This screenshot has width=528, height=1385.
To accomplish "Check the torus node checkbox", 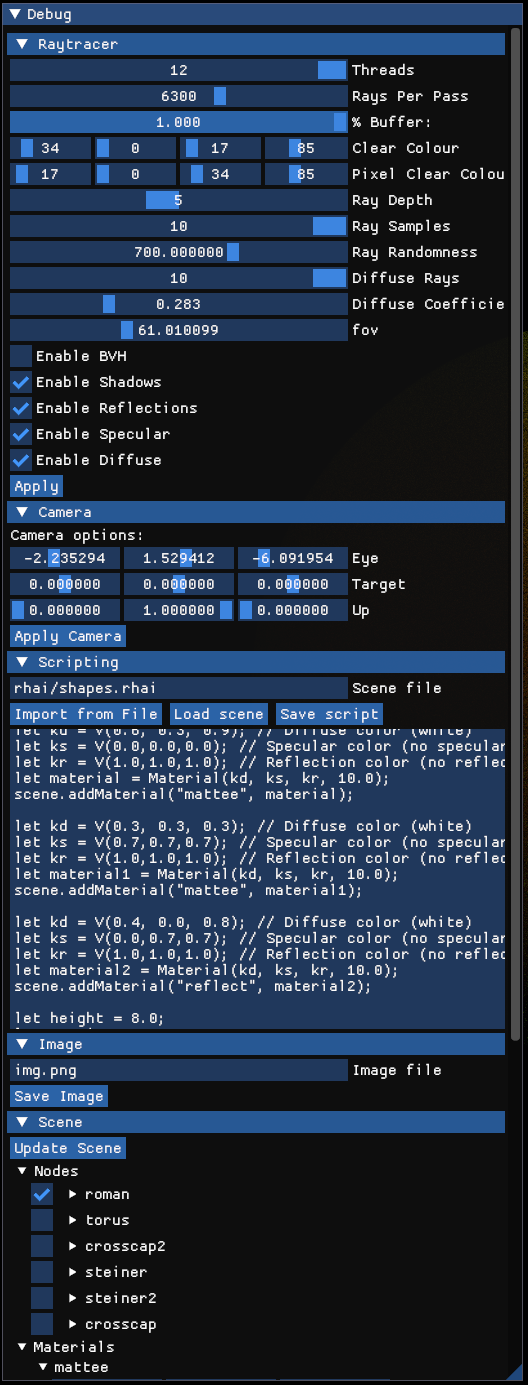I will pos(42,1220).
